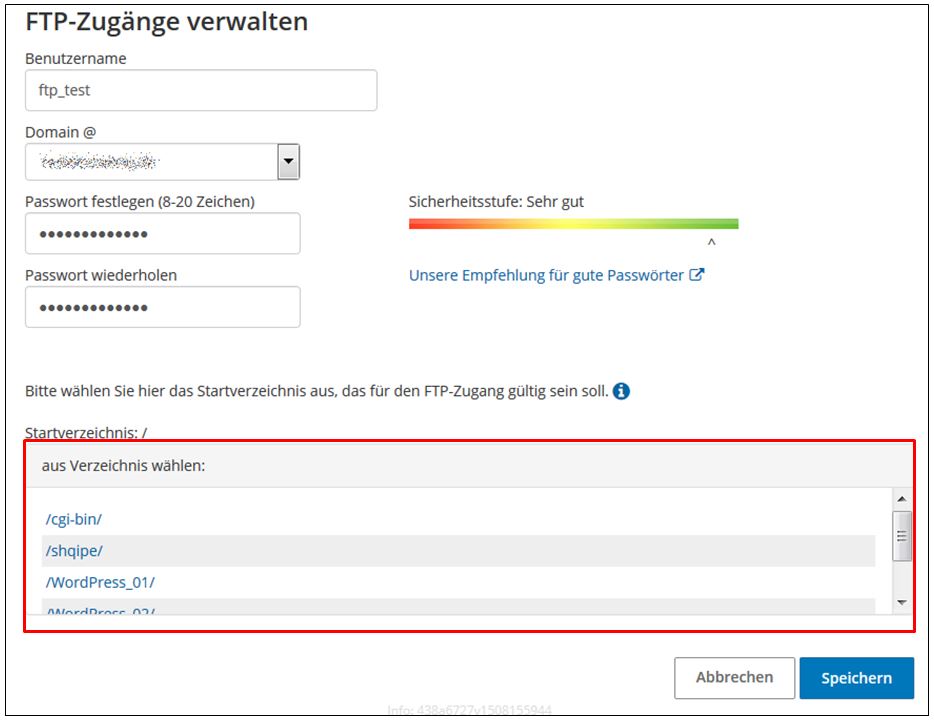Image resolution: width=934 pixels, height=720 pixels.
Task: Click into the 'Passwort festlegen' field
Action: click(x=162, y=234)
